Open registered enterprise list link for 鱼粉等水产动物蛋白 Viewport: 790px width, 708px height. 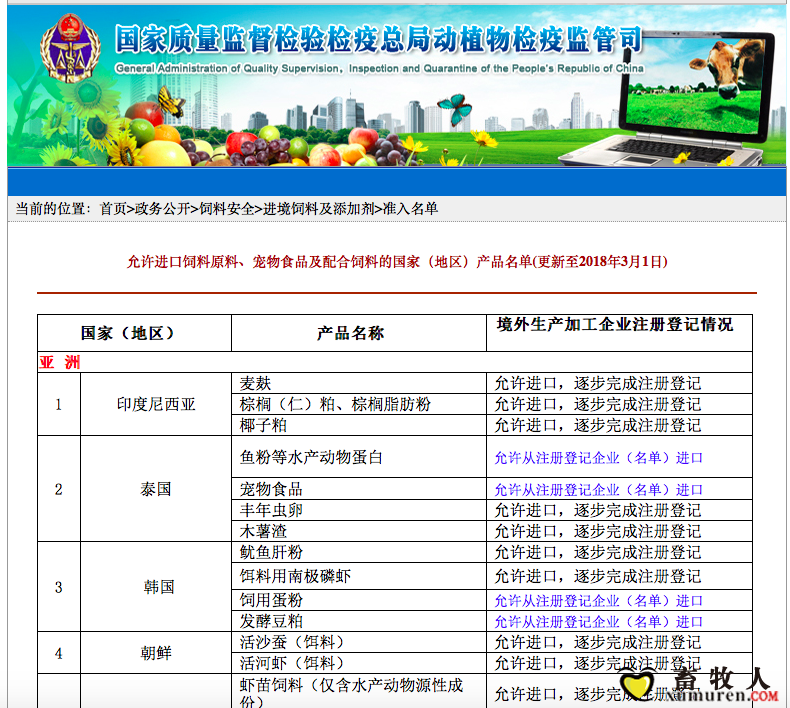598,458
